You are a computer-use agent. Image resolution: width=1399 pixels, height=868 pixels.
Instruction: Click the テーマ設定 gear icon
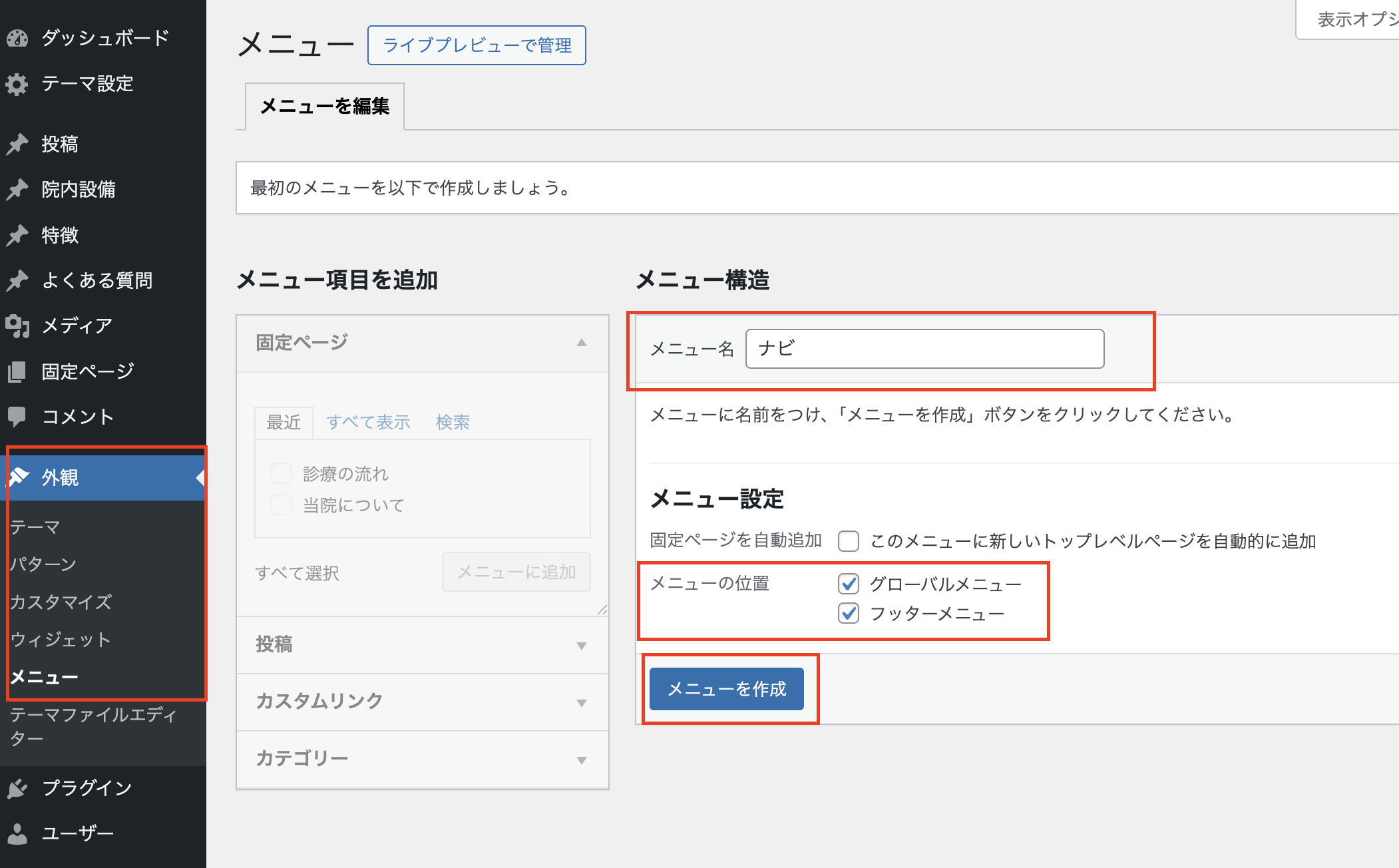point(17,84)
